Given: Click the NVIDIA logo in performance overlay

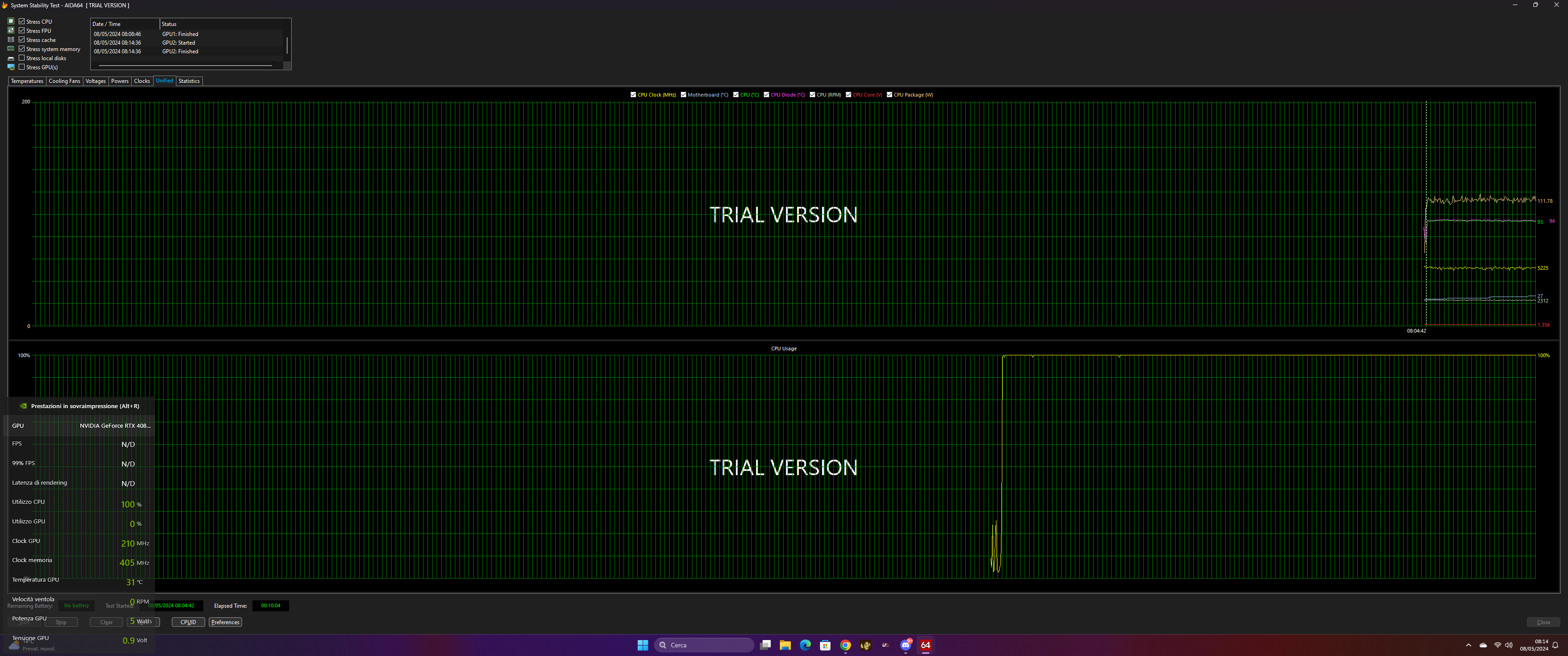Looking at the screenshot, I should (x=23, y=406).
